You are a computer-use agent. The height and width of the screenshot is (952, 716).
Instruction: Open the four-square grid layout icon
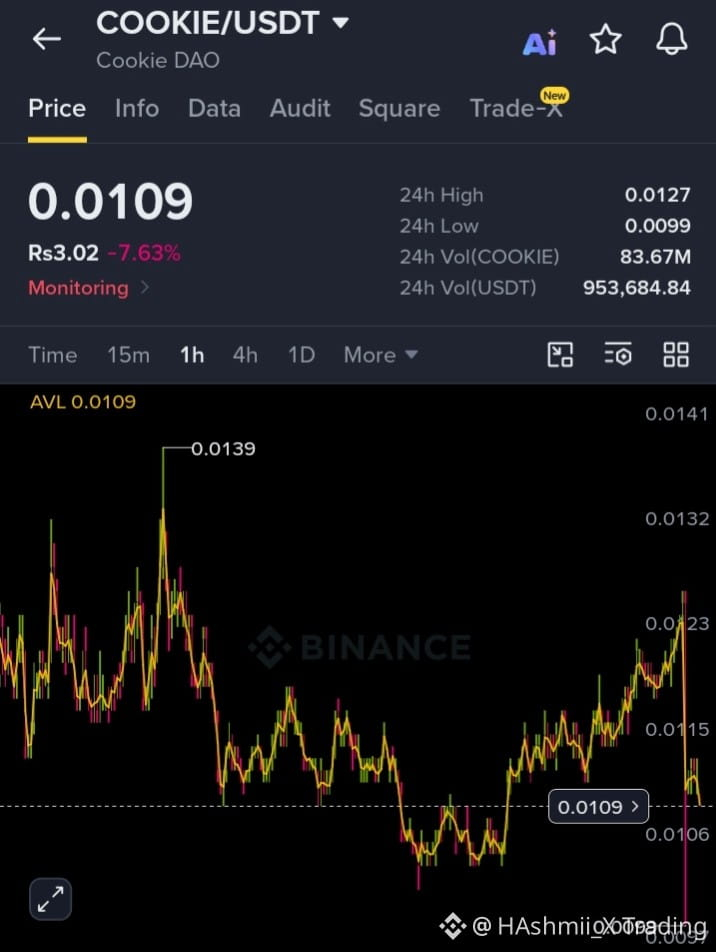[x=676, y=355]
